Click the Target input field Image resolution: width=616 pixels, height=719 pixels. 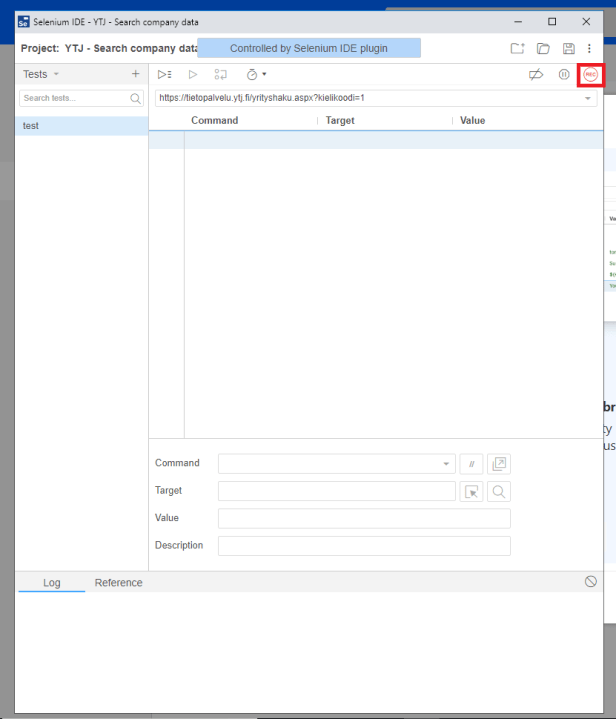click(337, 491)
